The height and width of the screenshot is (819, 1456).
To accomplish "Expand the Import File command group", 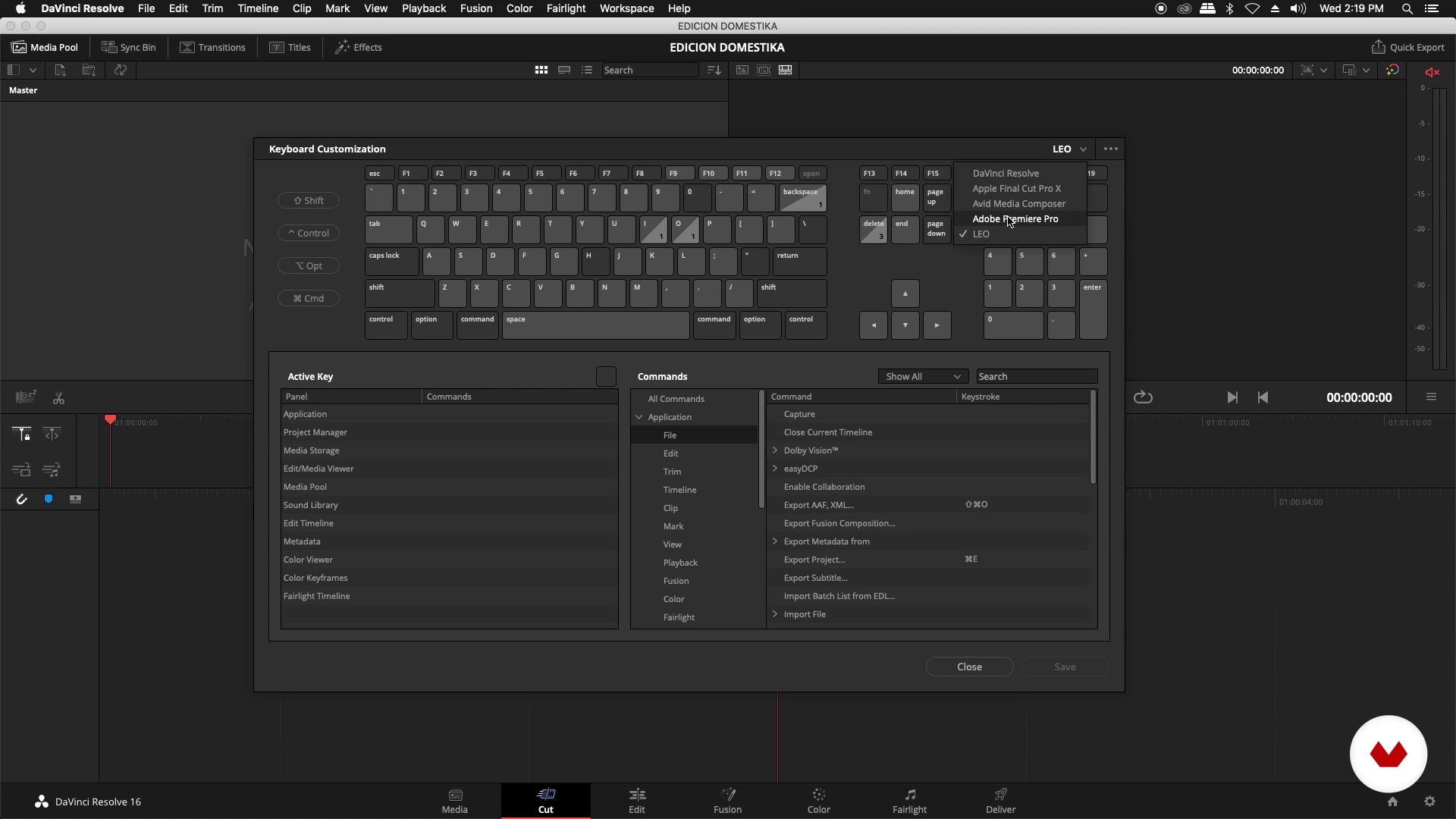I will [775, 614].
